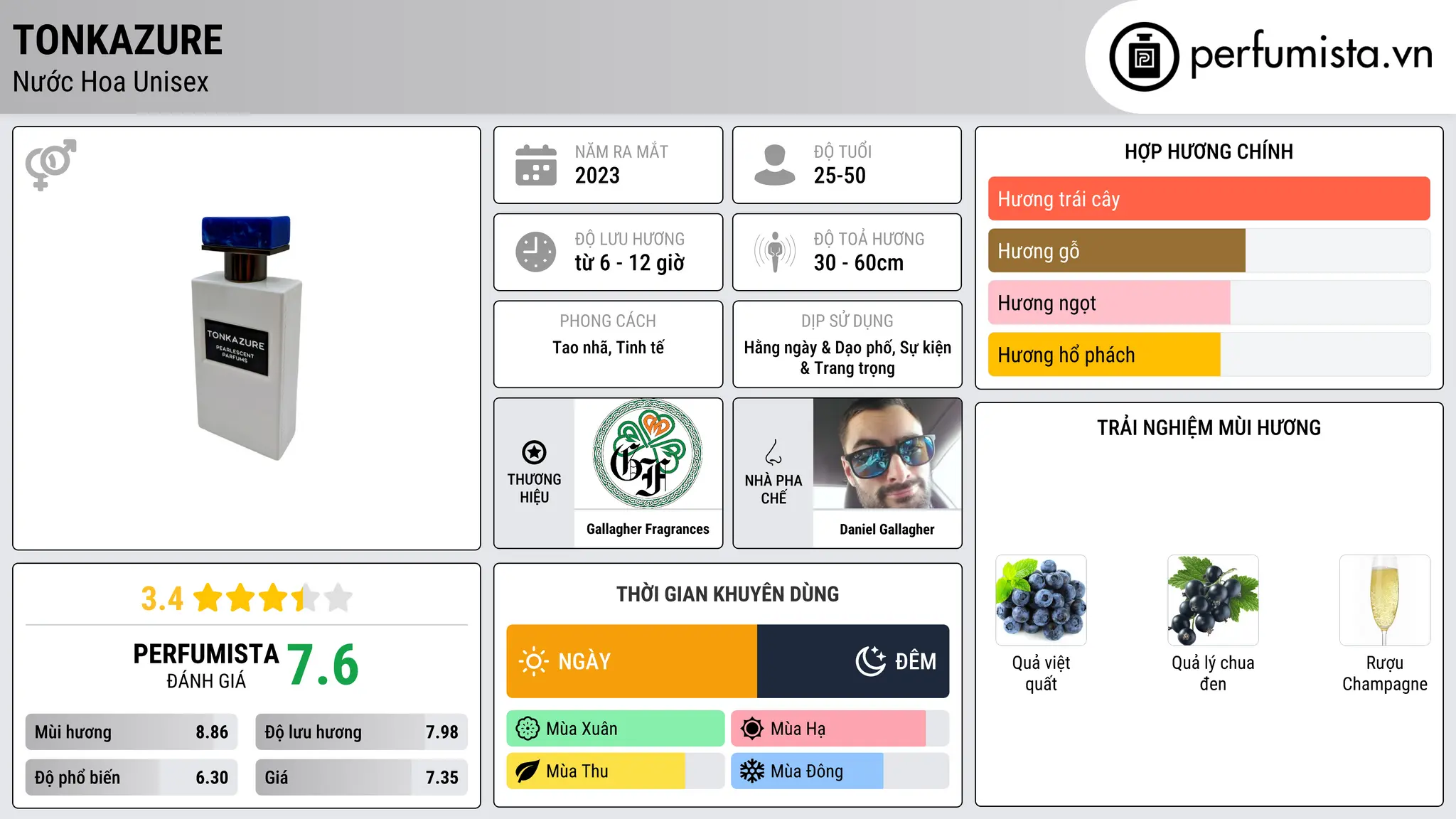
Task: Open the Gallagher Fragrances brand logo
Action: click(x=648, y=454)
